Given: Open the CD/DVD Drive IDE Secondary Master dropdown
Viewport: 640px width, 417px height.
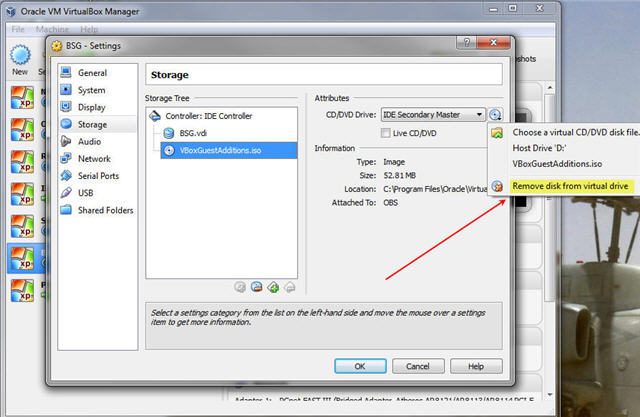Looking at the screenshot, I should pos(433,115).
